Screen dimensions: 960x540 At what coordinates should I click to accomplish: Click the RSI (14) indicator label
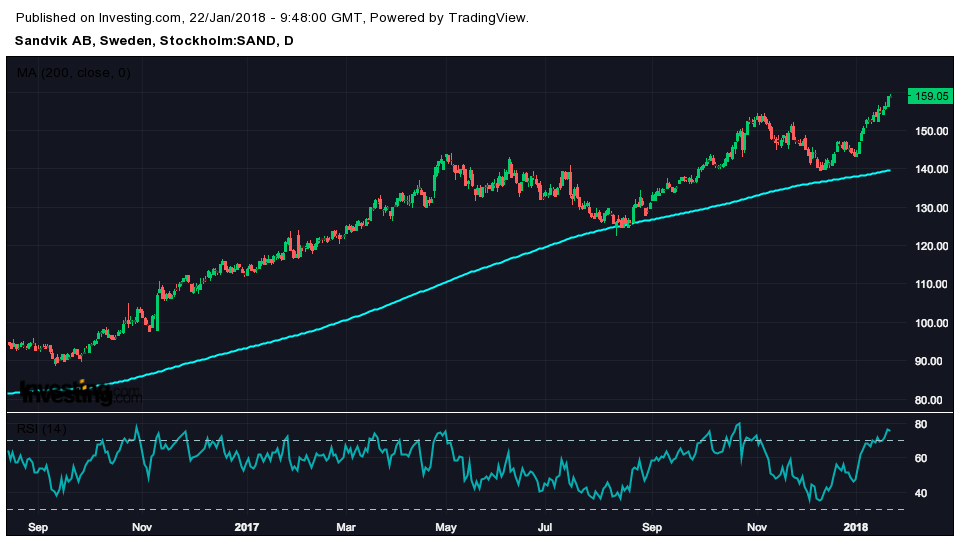(42, 429)
